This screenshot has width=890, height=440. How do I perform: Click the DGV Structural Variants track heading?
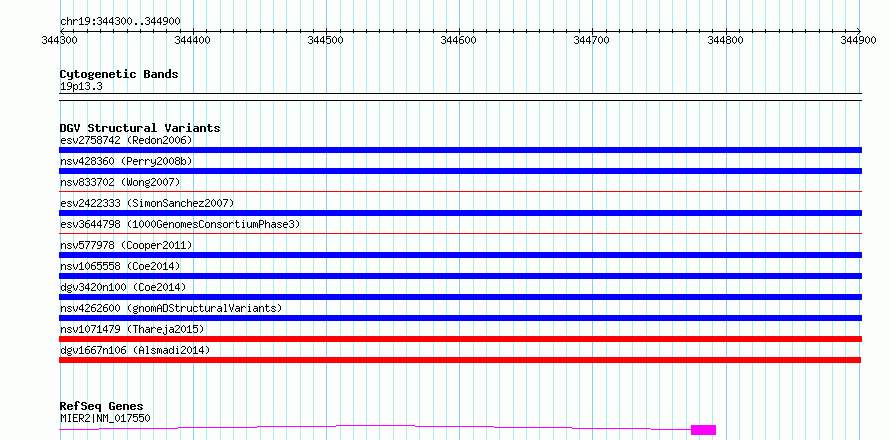coord(140,128)
